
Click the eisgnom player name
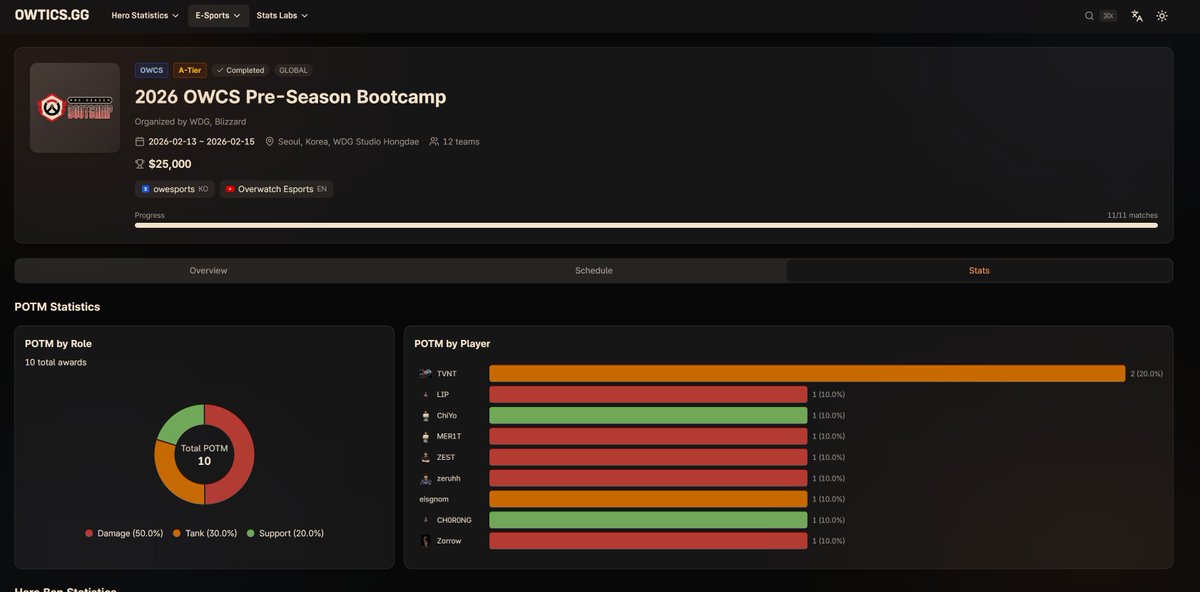[x=435, y=499]
